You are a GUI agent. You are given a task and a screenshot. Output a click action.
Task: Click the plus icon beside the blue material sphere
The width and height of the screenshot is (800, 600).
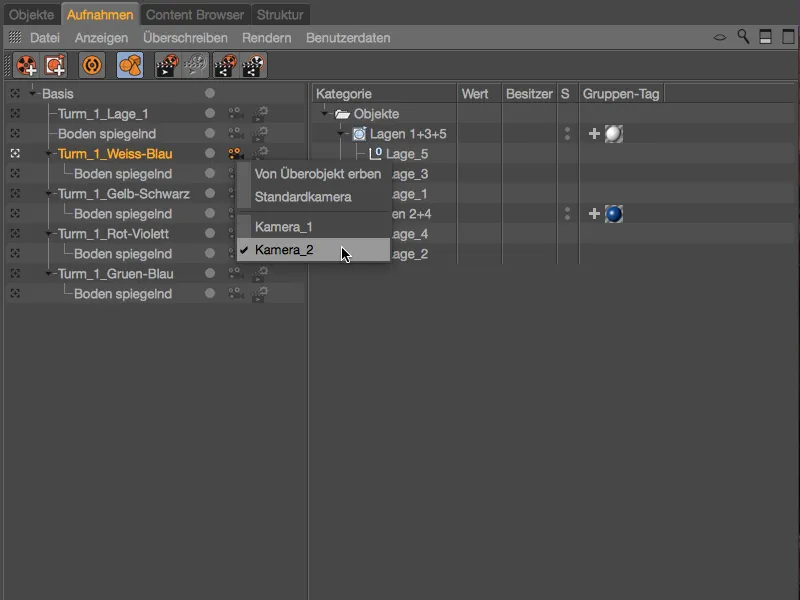click(x=594, y=214)
